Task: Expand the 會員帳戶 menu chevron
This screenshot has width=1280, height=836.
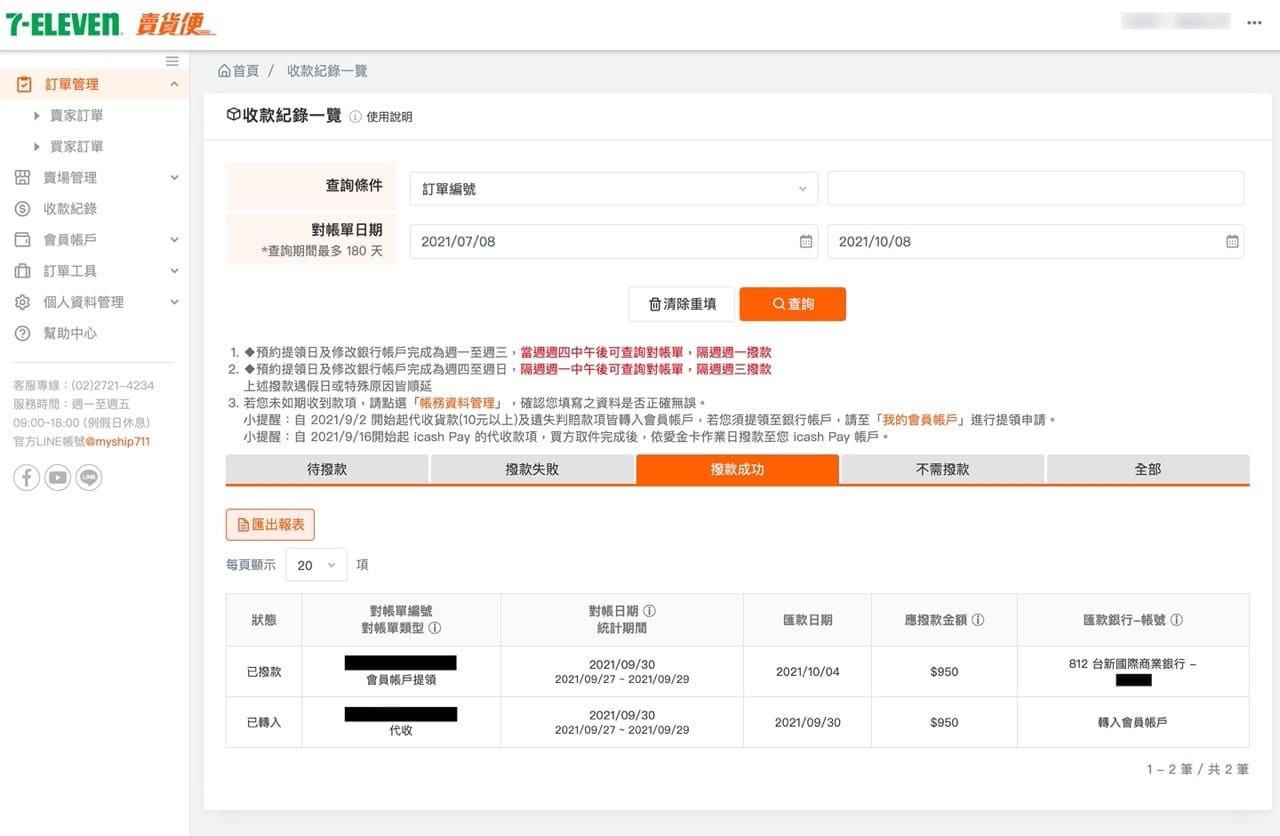Action: (174, 240)
